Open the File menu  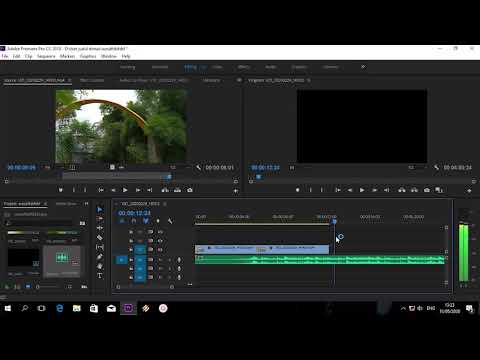coord(5,56)
